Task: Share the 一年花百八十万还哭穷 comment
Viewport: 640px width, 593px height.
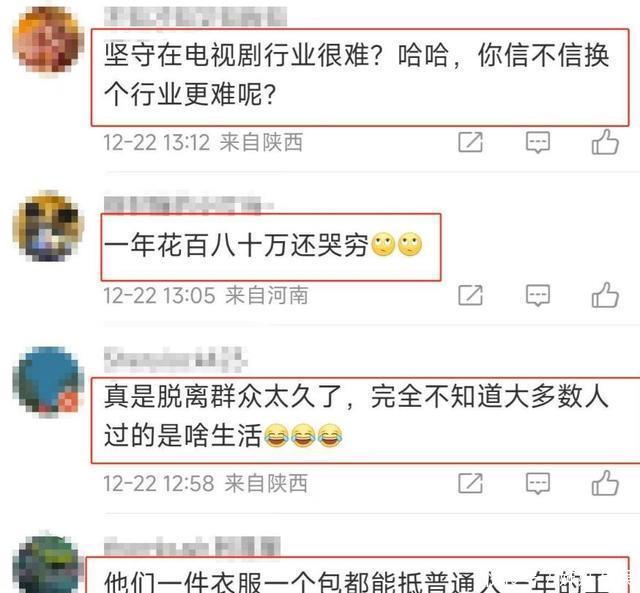Action: click(470, 295)
